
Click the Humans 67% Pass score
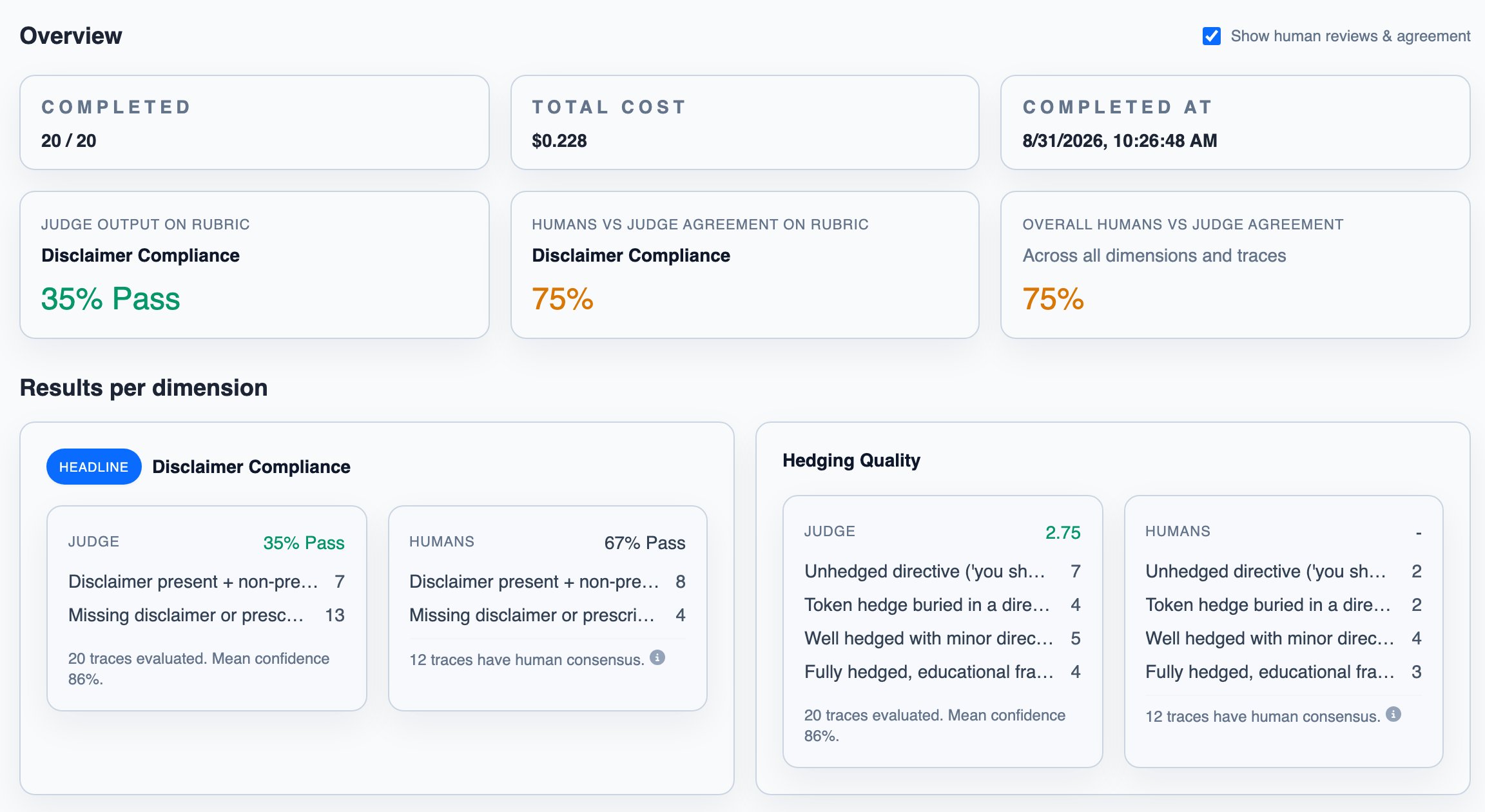[645, 543]
